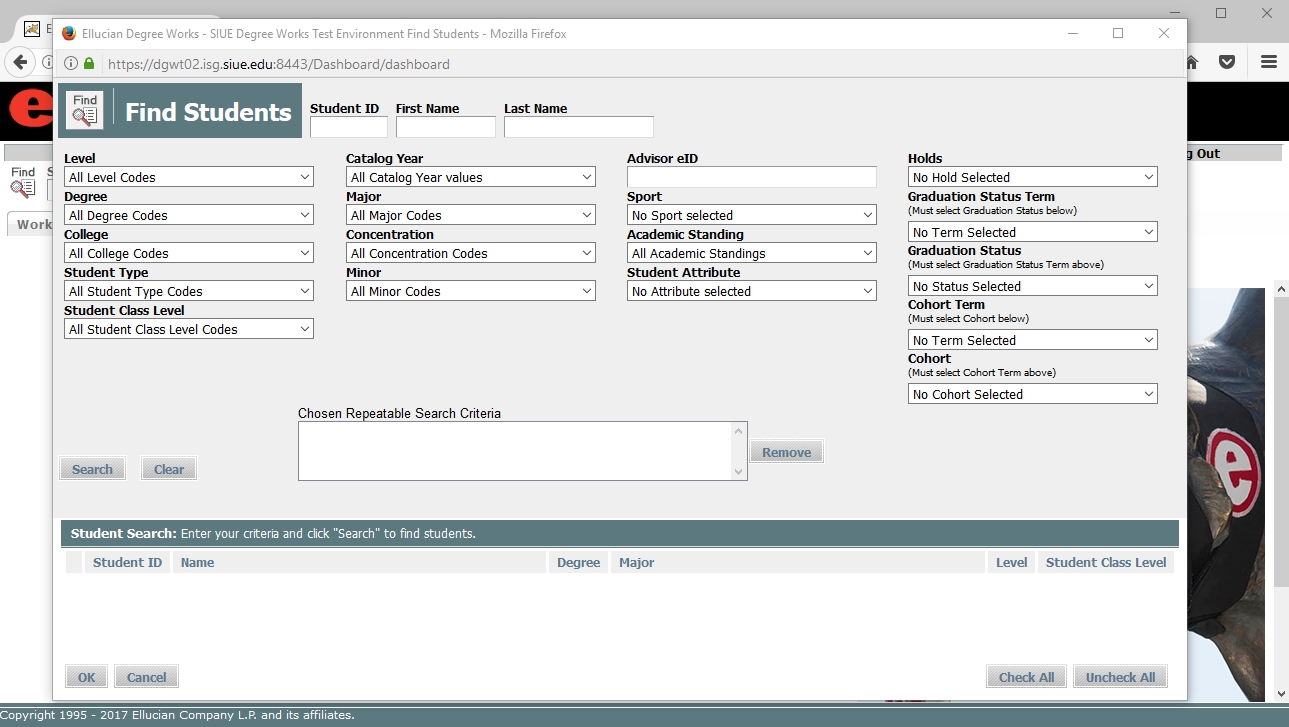The height and width of the screenshot is (727, 1289).
Task: Click the site information icon in address bar
Action: [x=71, y=64]
